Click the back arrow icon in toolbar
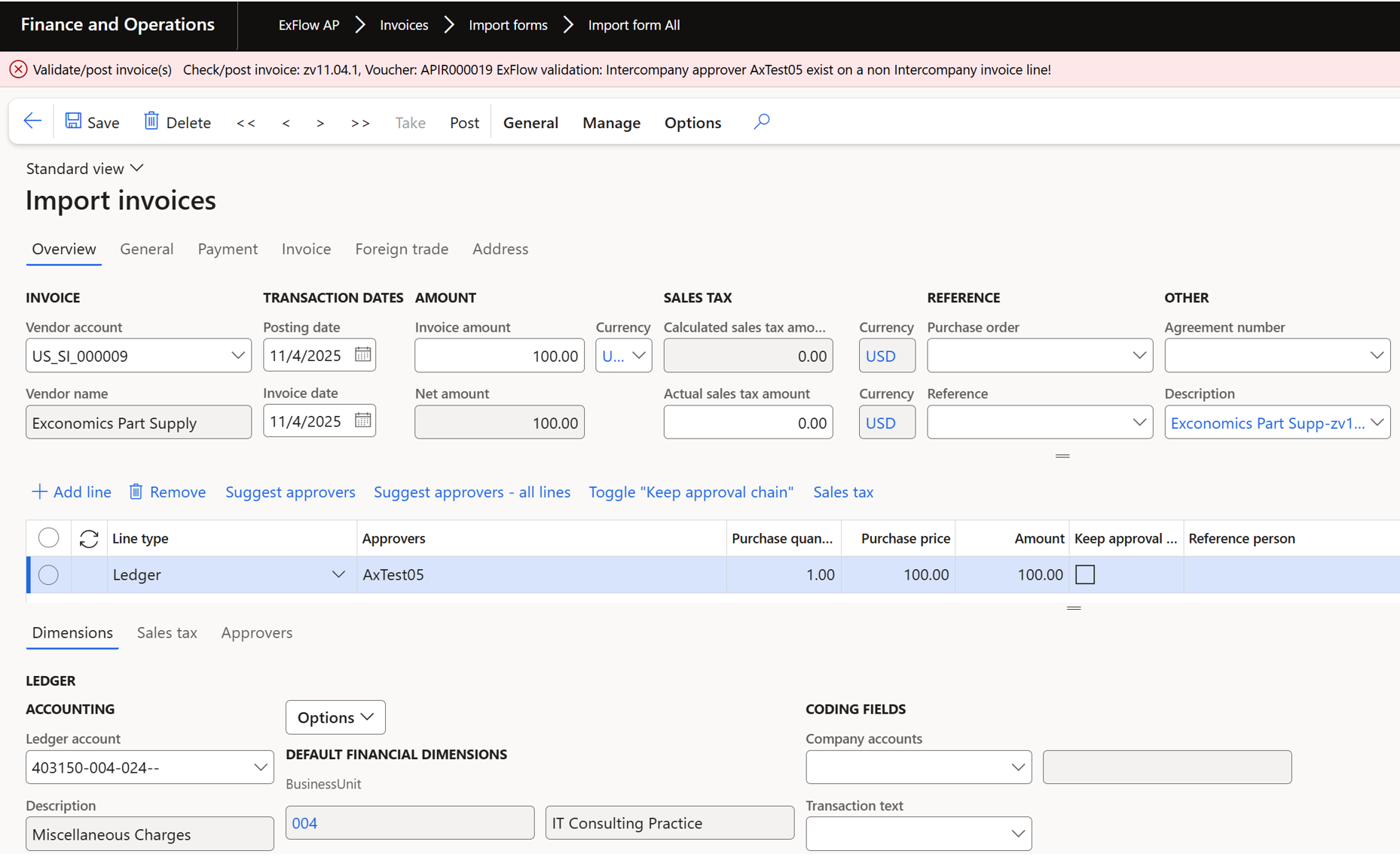Image resolution: width=1400 pixels, height=860 pixels. coord(32,121)
